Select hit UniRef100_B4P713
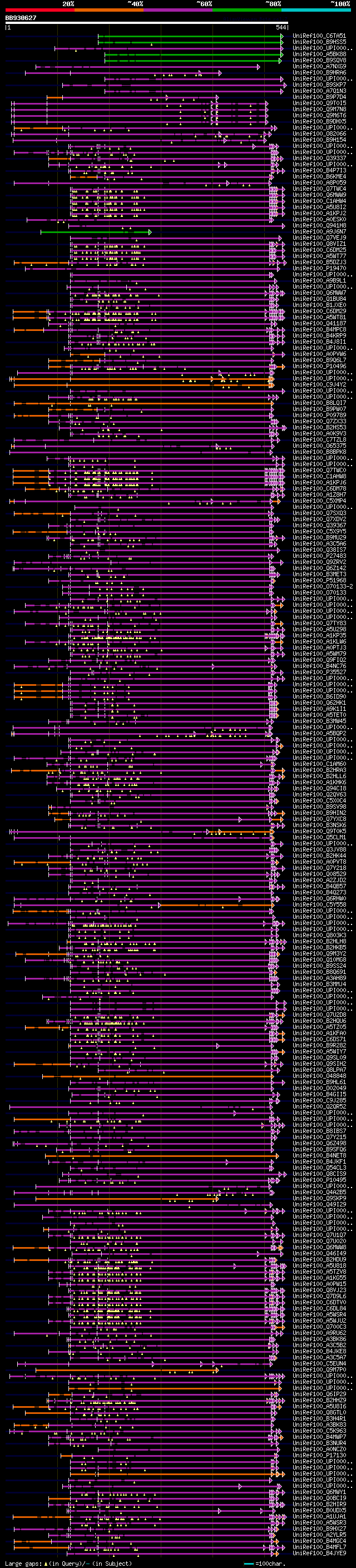This screenshot has height=1568, width=356. (319, 170)
